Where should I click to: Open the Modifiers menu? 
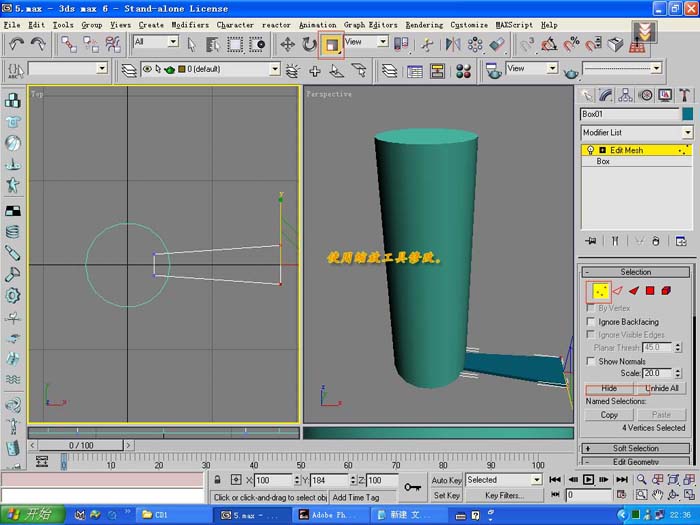click(x=190, y=25)
